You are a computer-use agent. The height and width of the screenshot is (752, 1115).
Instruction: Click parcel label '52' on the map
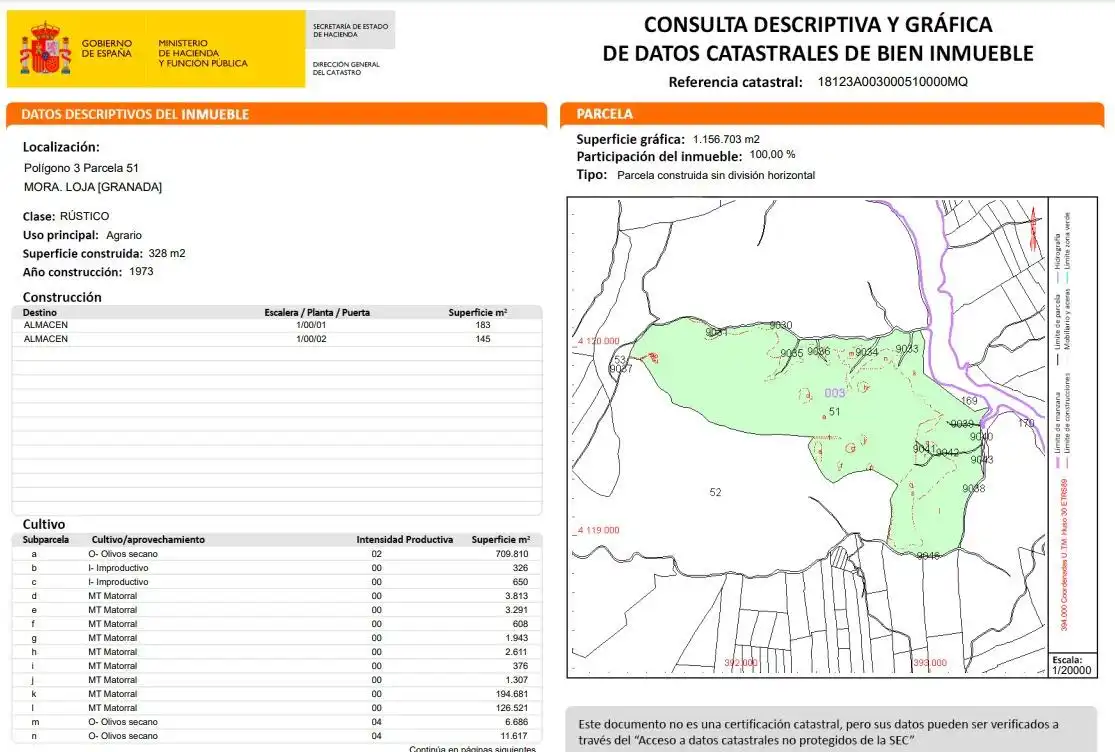pyautogui.click(x=715, y=492)
